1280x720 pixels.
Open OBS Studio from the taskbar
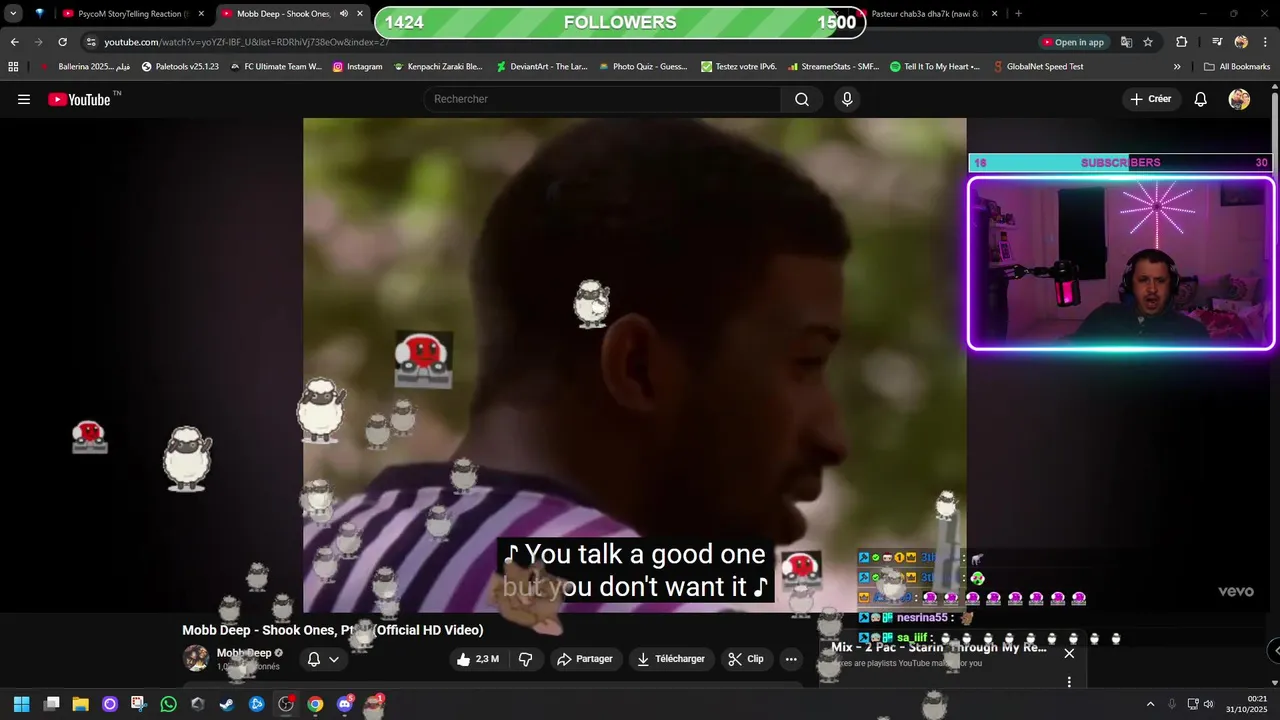point(286,704)
